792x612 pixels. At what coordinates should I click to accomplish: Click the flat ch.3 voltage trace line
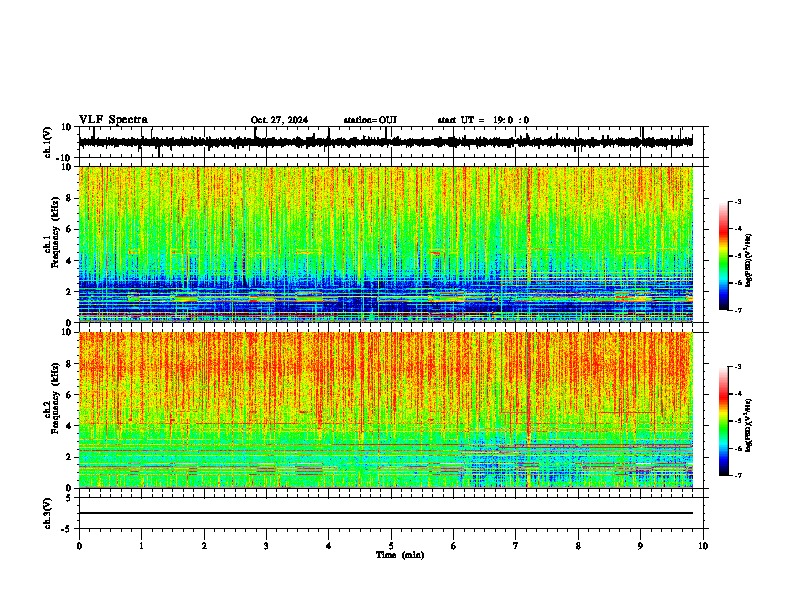coord(386,513)
